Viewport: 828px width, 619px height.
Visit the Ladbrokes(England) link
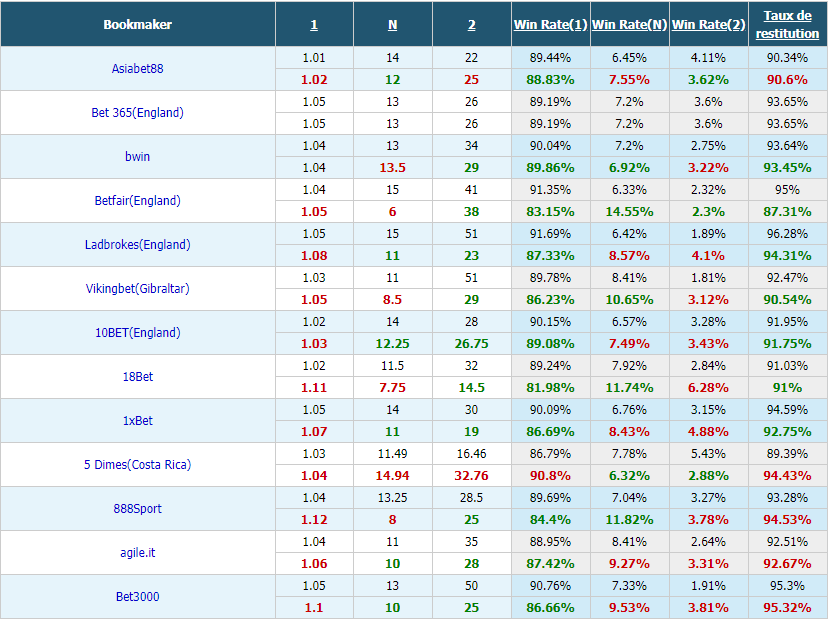coord(137,245)
